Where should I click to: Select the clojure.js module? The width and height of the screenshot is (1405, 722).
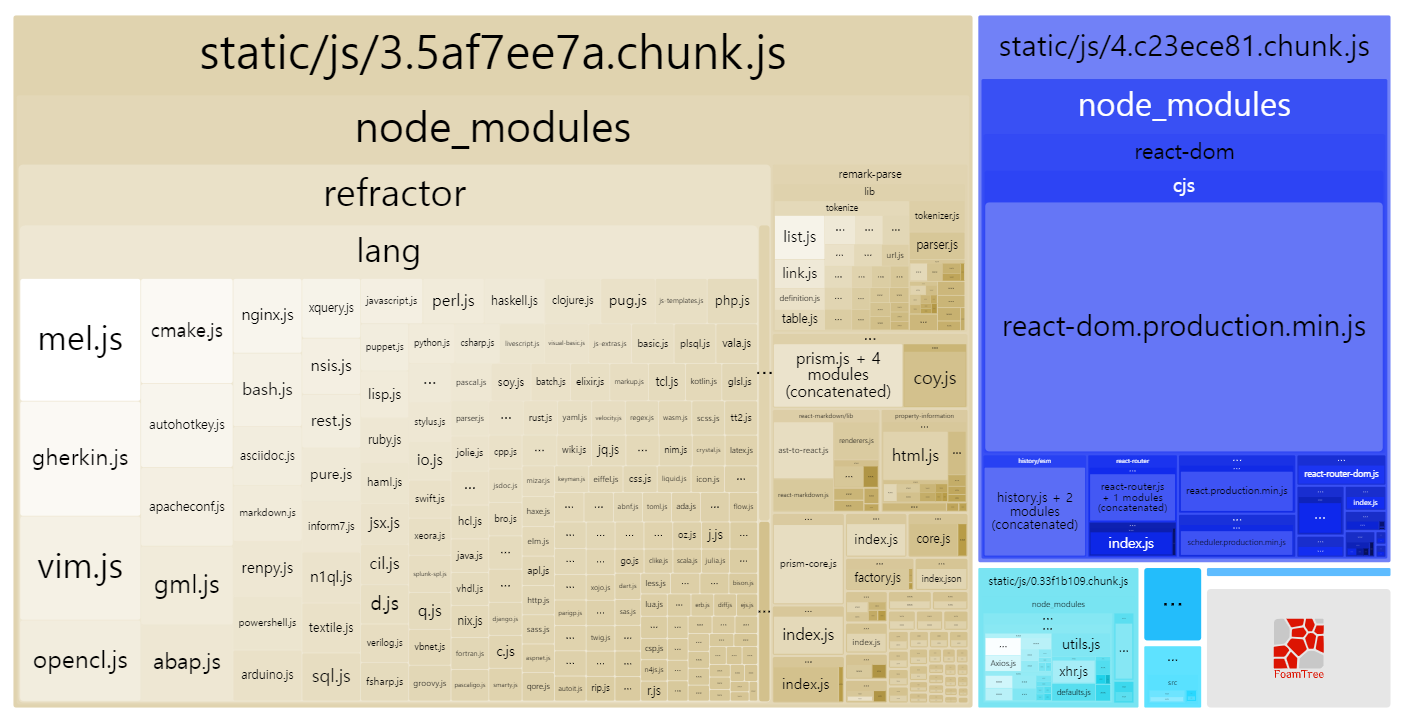(573, 300)
